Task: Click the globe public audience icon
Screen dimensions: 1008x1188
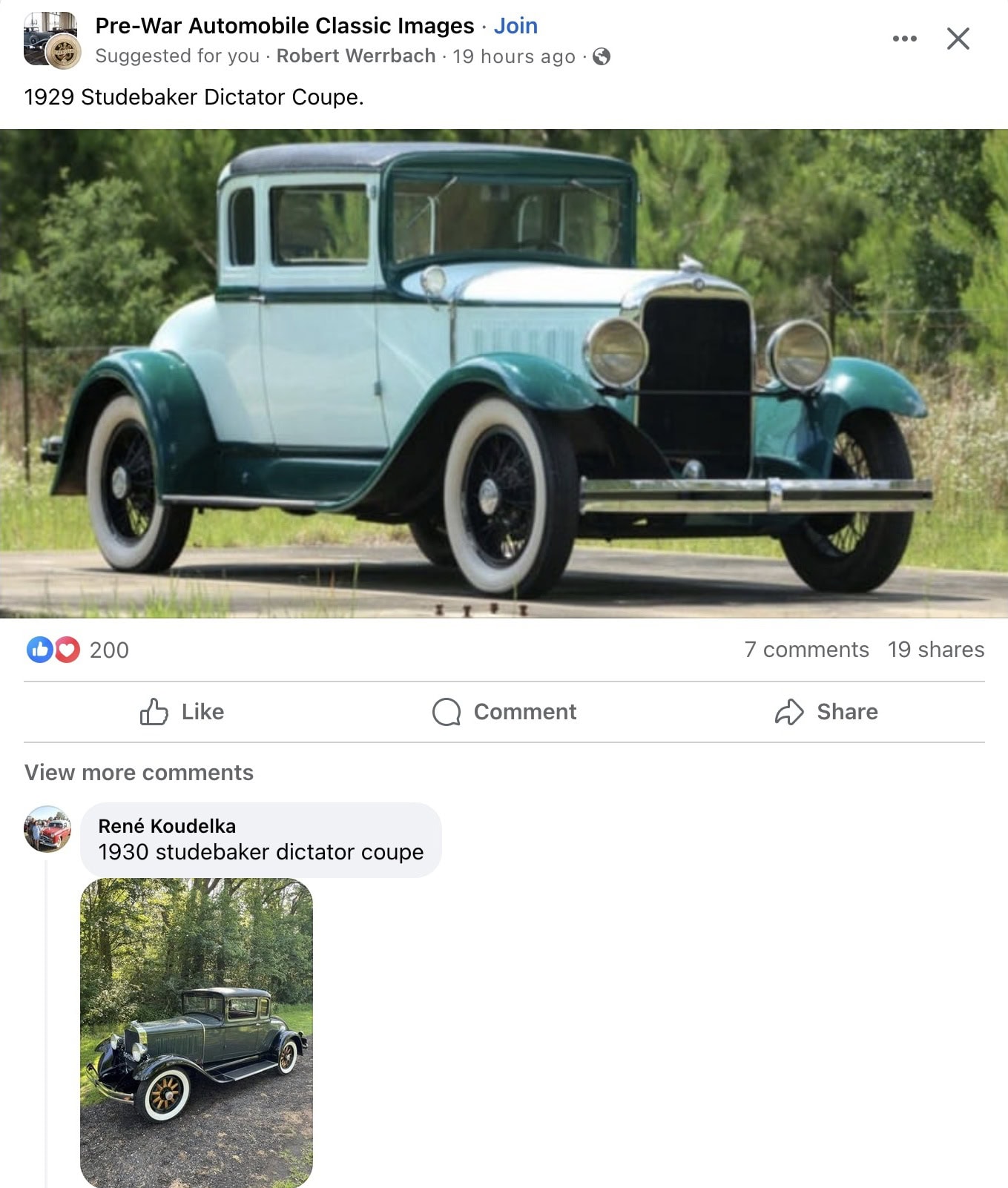Action: pyautogui.click(x=602, y=56)
